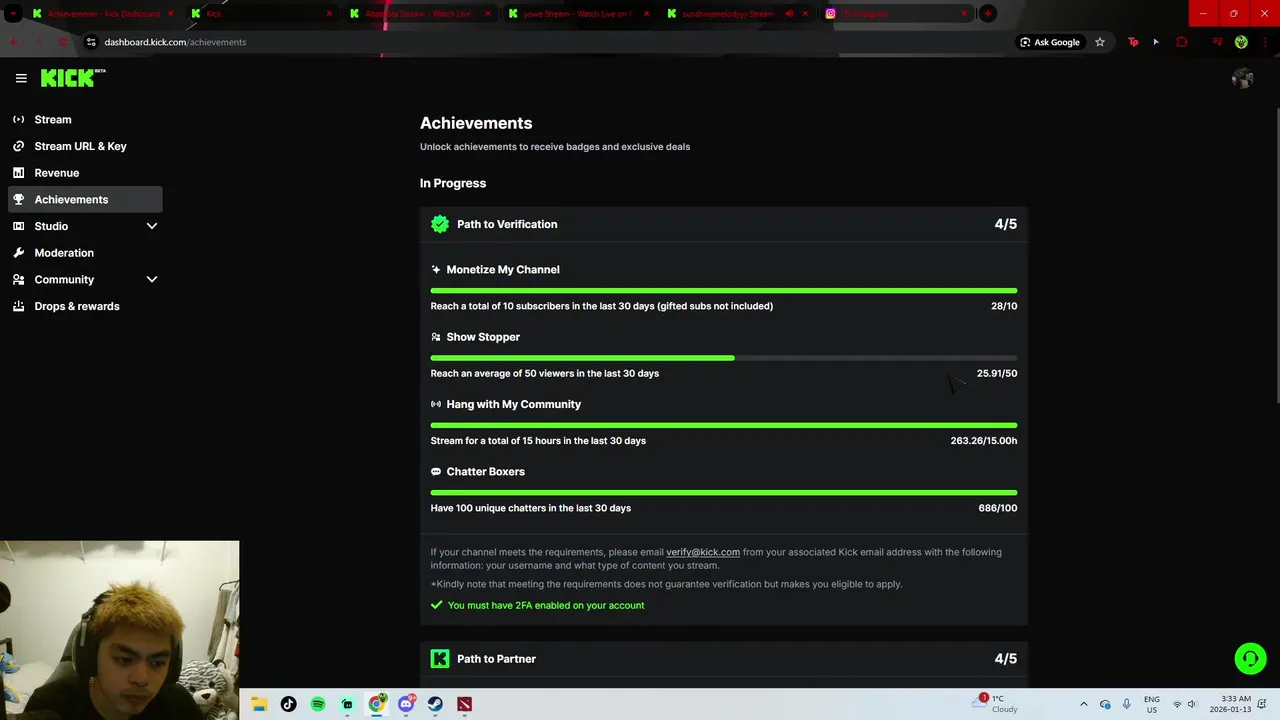Switch to the Instagram browser tab
1280x720 pixels.
tap(895, 14)
